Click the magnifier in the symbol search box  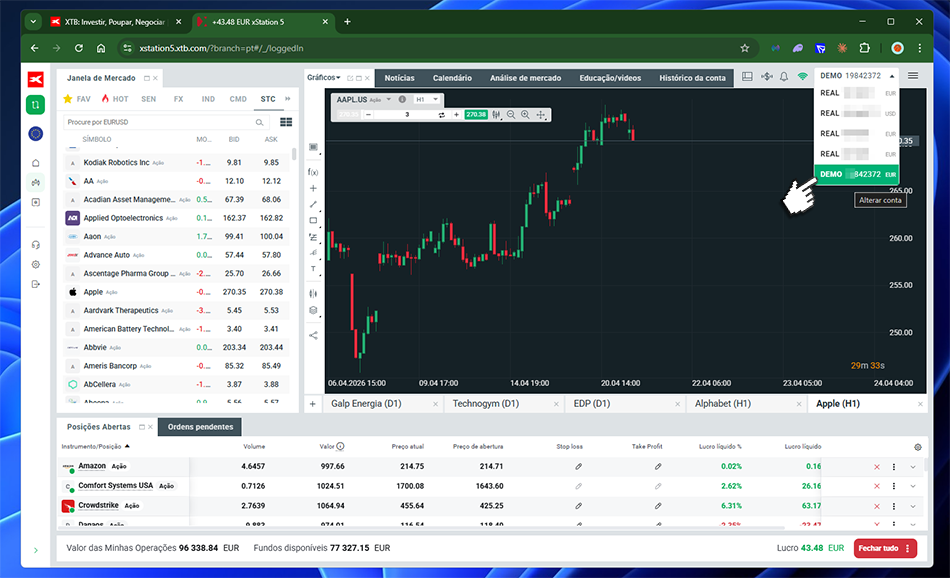tap(259, 122)
